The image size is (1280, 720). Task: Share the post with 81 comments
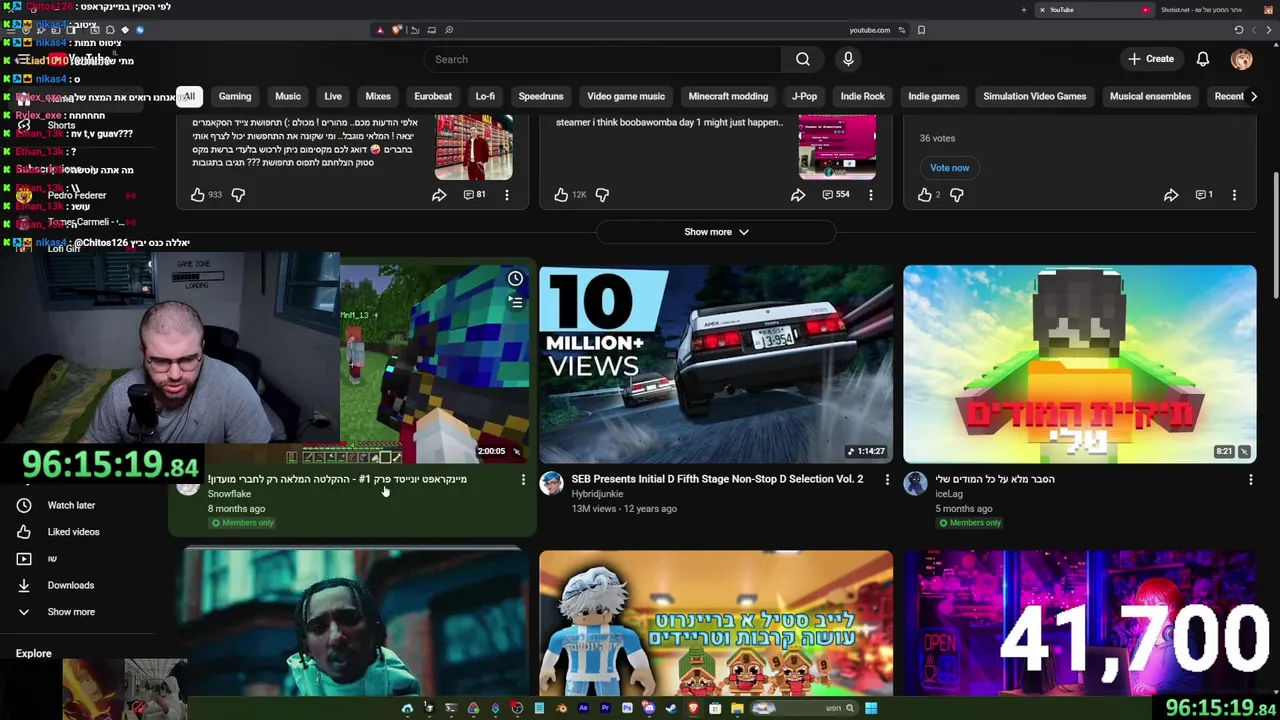439,195
